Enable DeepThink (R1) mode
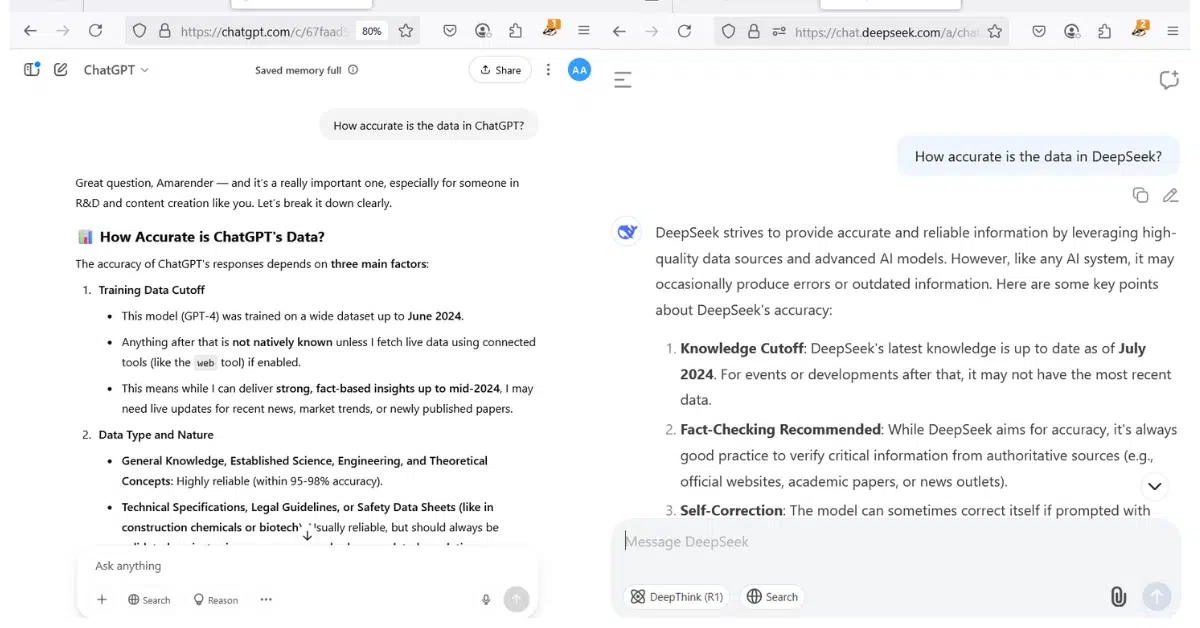This screenshot has width=1200, height=628. tap(676, 597)
